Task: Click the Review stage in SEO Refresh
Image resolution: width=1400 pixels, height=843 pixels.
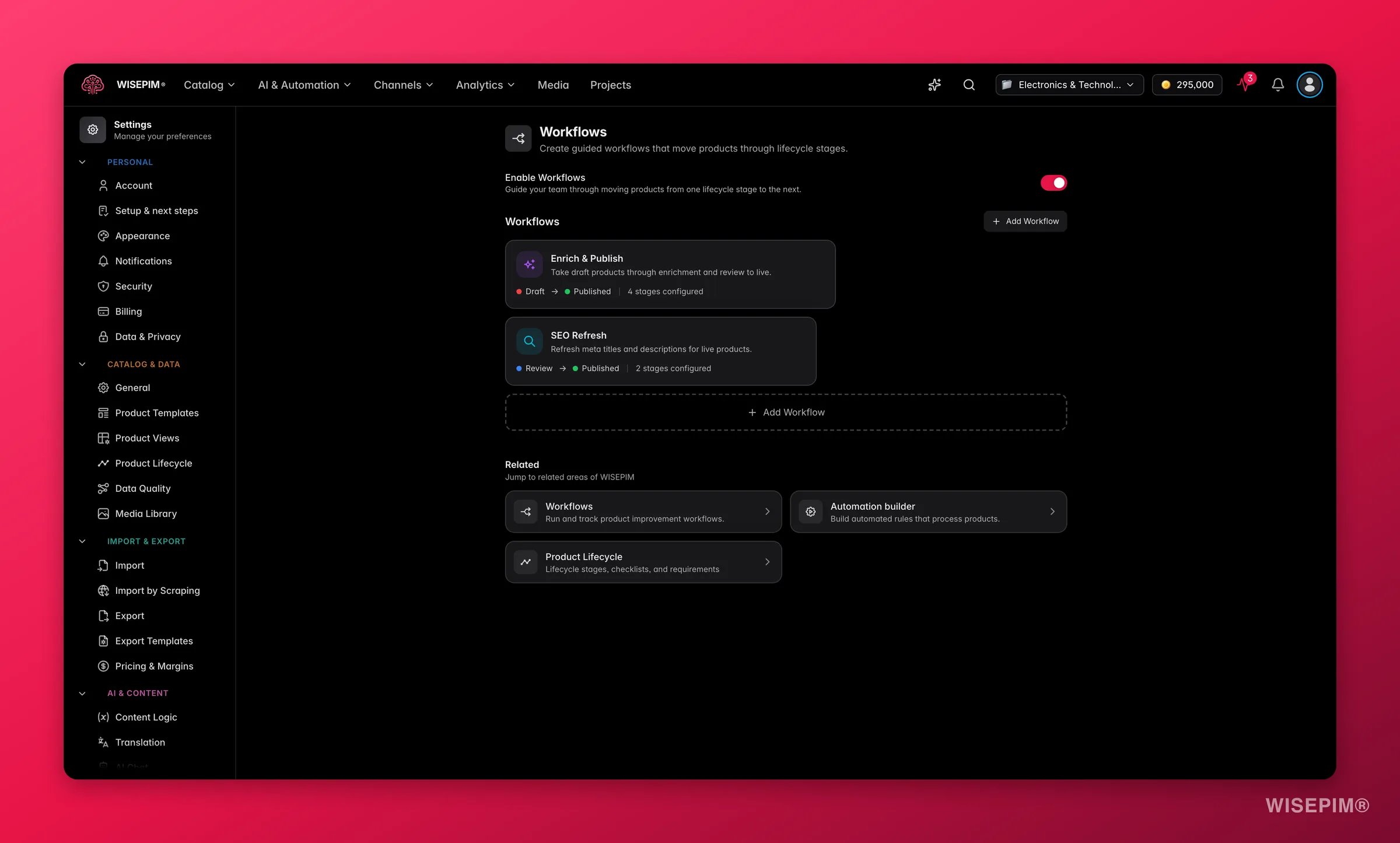Action: click(x=534, y=368)
